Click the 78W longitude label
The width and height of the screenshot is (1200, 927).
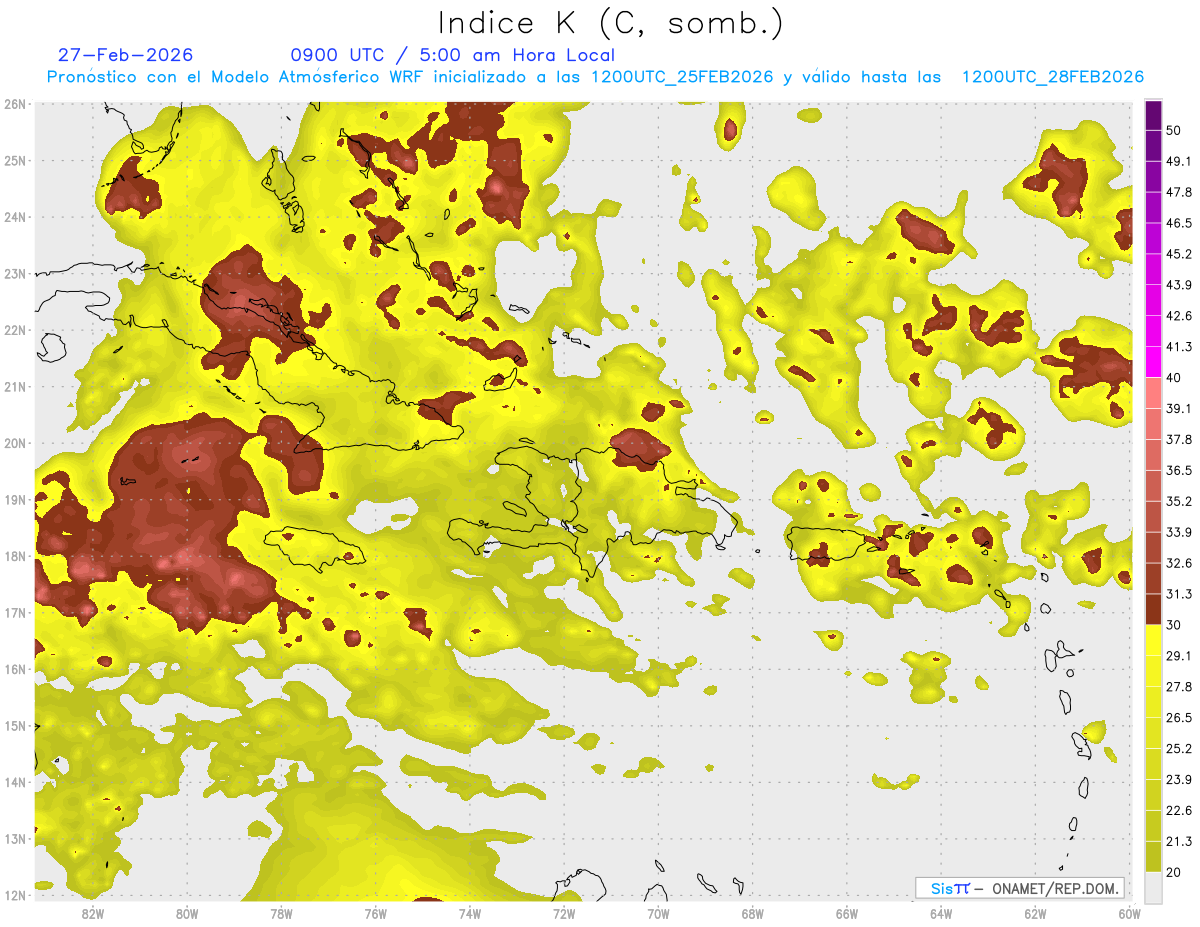point(281,913)
